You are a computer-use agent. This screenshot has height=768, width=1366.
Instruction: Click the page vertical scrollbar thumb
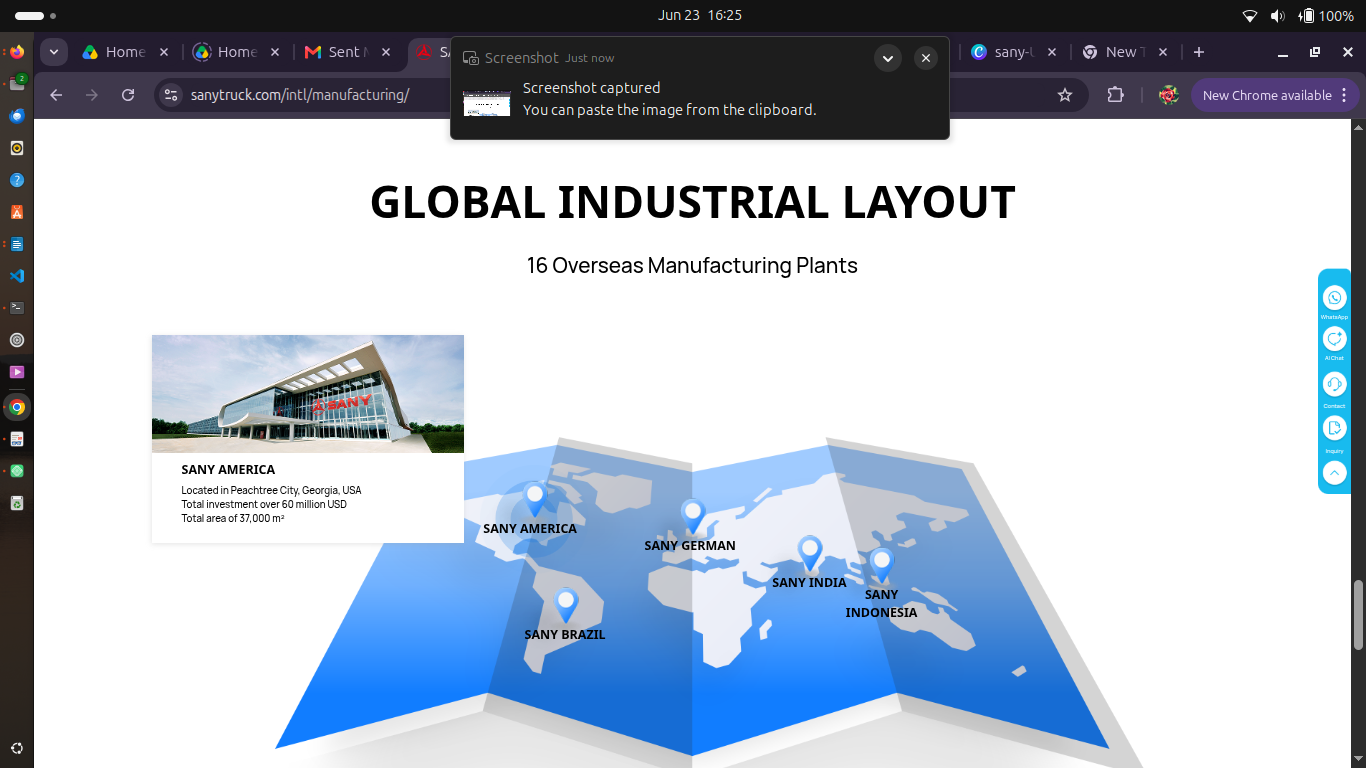(x=1358, y=615)
